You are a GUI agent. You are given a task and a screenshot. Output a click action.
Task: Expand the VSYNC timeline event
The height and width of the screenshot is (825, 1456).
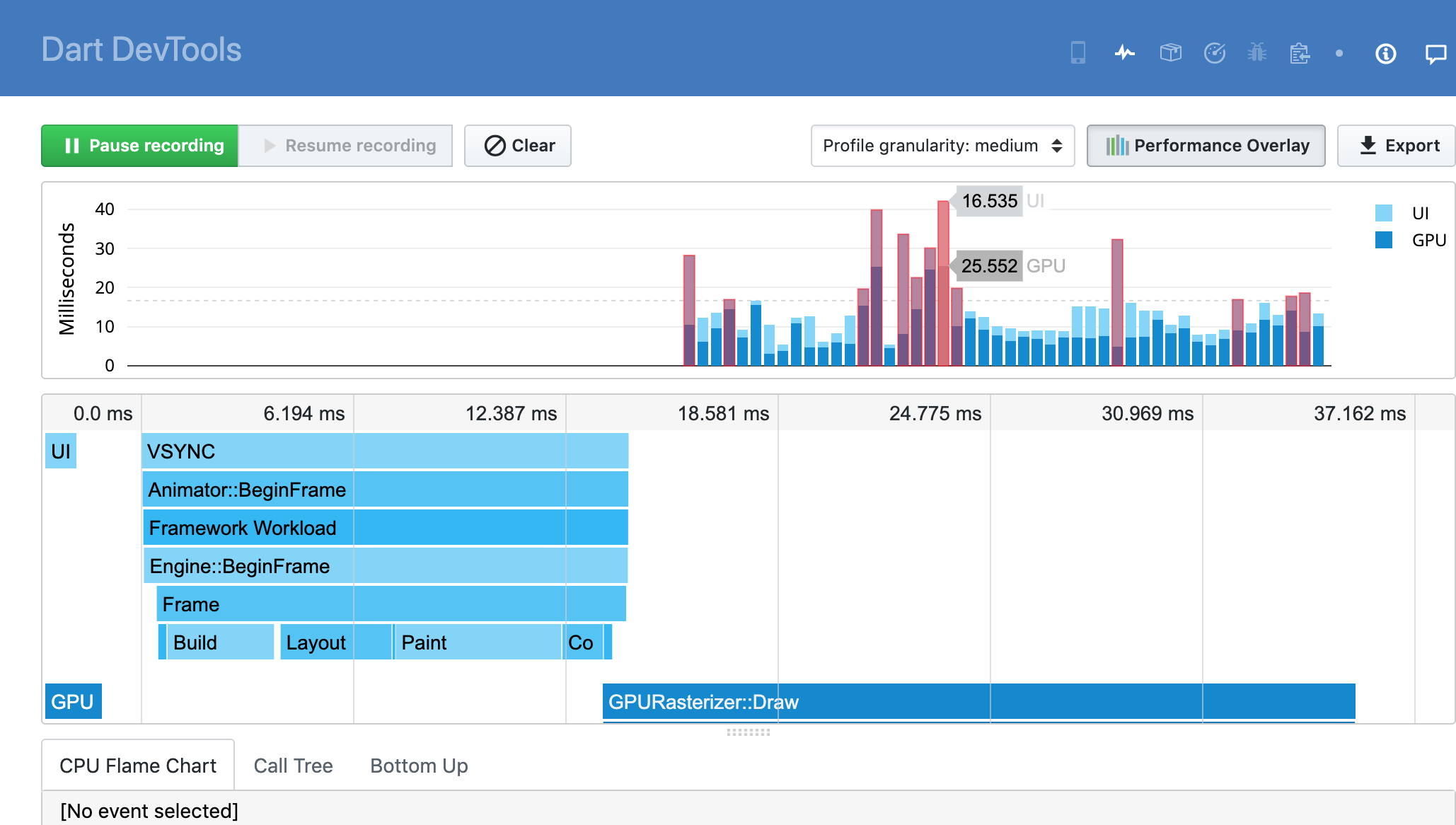[x=386, y=451]
